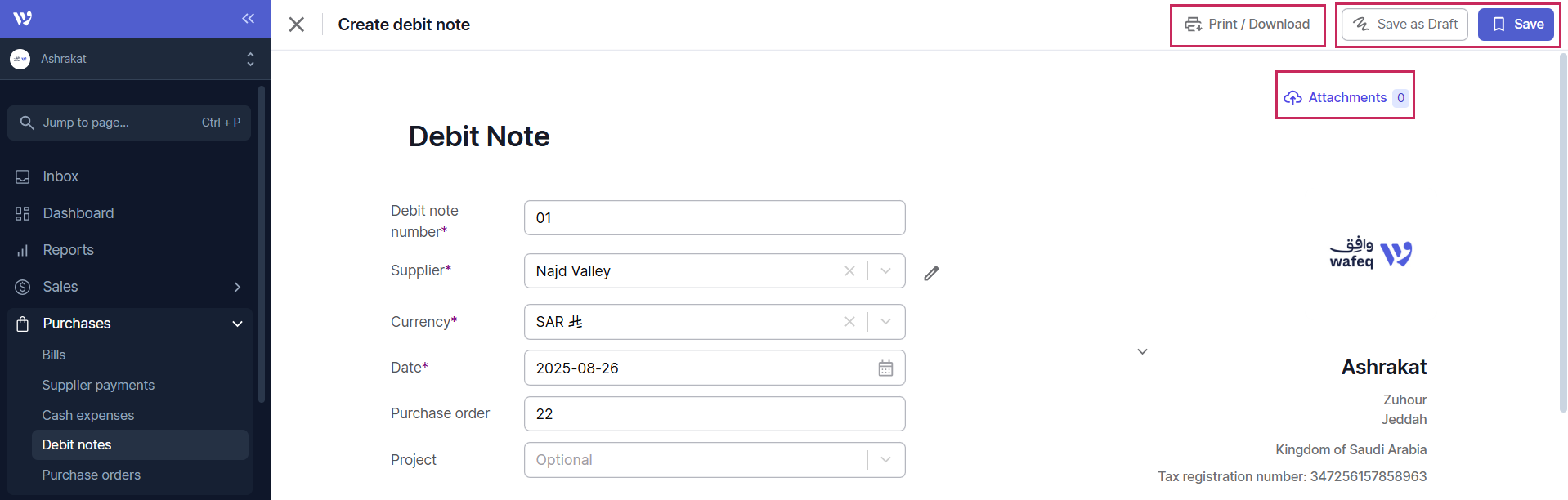Click the Print / Download button
The height and width of the screenshot is (500, 1568).
click(x=1248, y=25)
